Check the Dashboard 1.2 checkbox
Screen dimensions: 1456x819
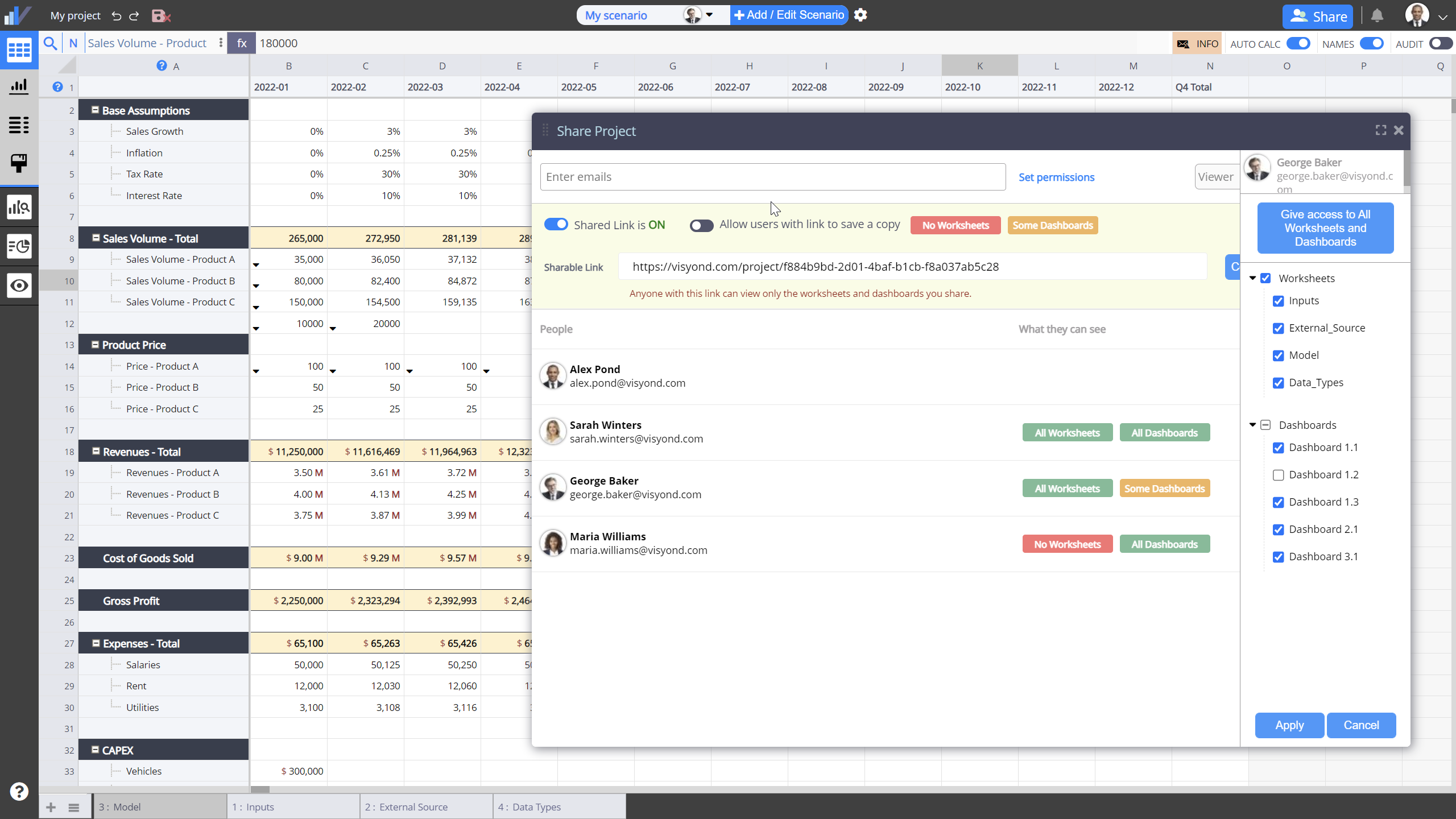[1279, 475]
